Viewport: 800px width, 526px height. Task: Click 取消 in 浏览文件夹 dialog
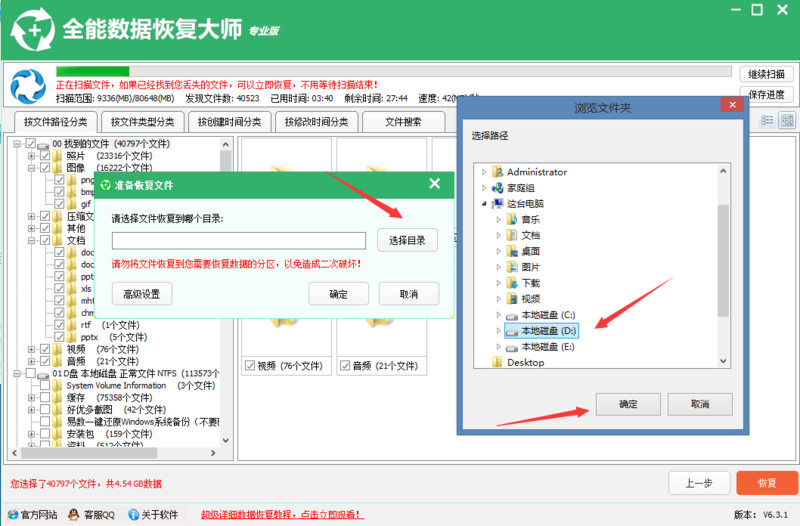(x=700, y=404)
